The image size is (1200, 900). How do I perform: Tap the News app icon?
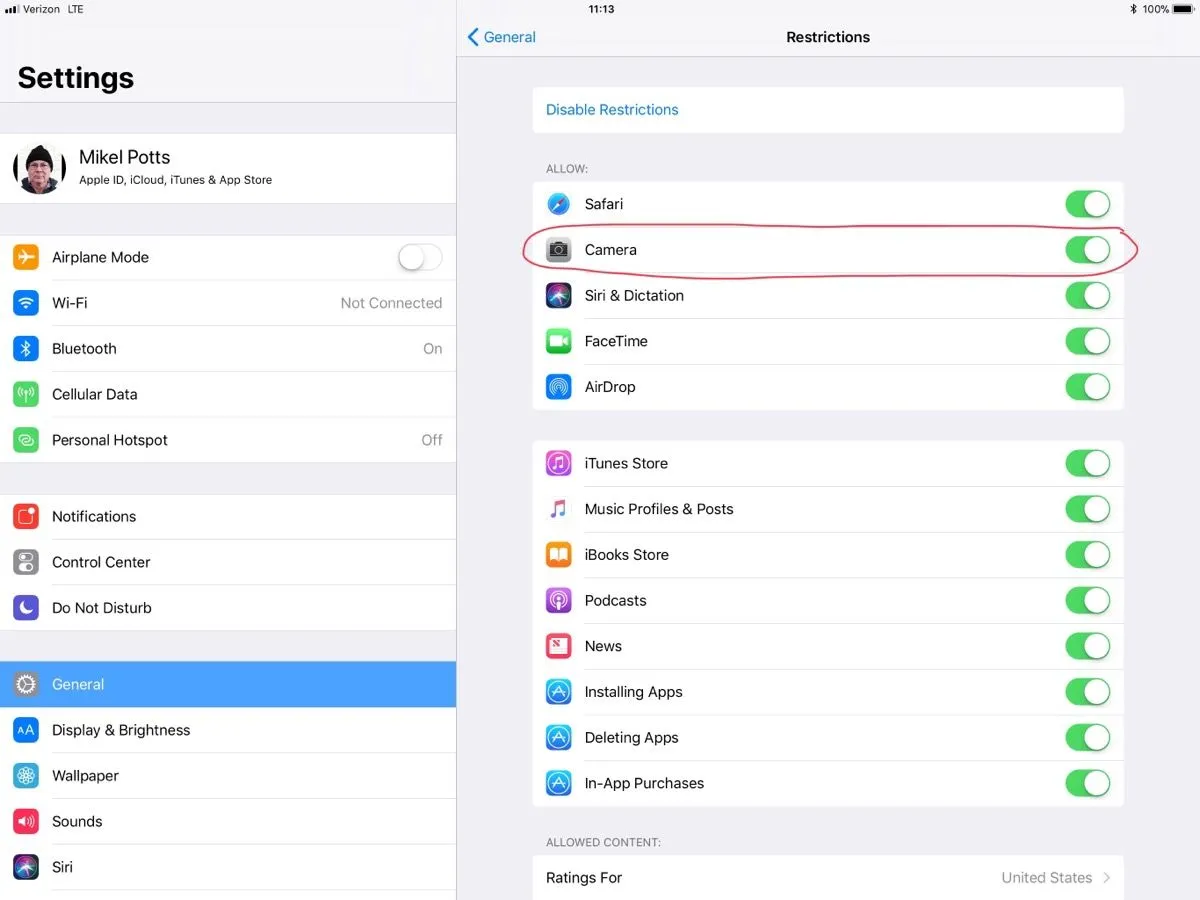pyautogui.click(x=558, y=646)
